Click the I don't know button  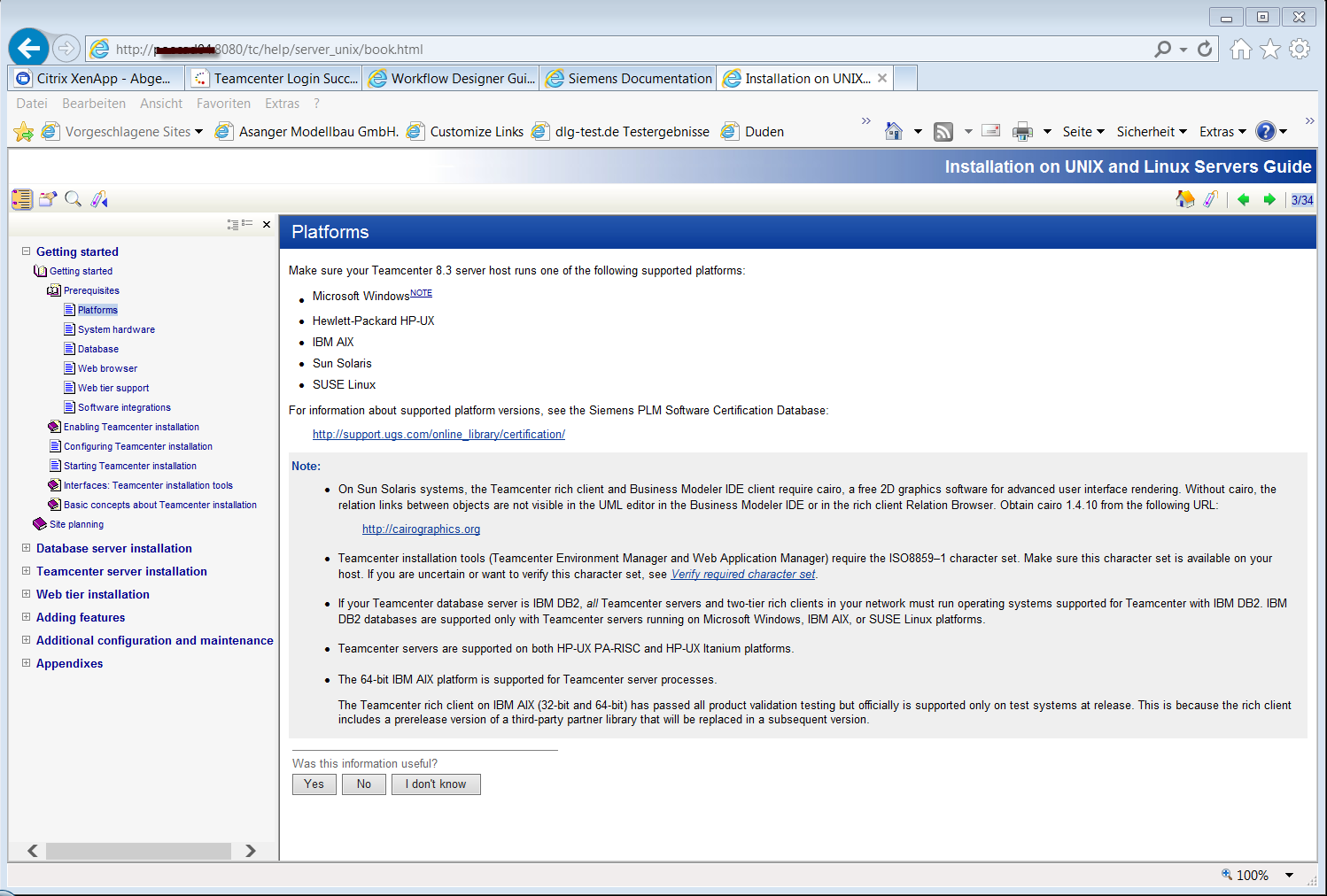[436, 784]
